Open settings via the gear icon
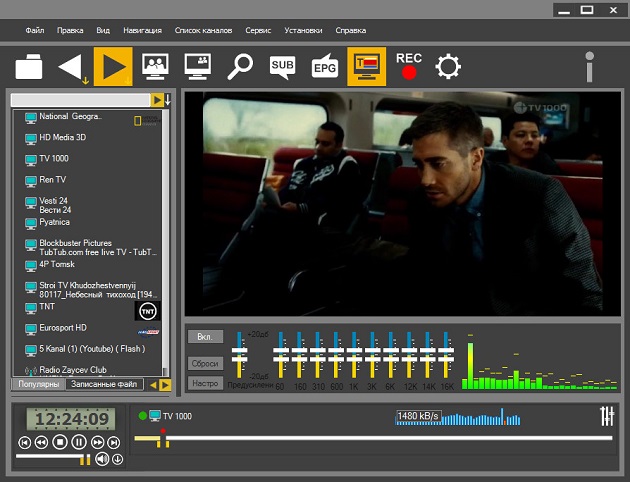Screen dimensions: 630x482 click(x=448, y=66)
